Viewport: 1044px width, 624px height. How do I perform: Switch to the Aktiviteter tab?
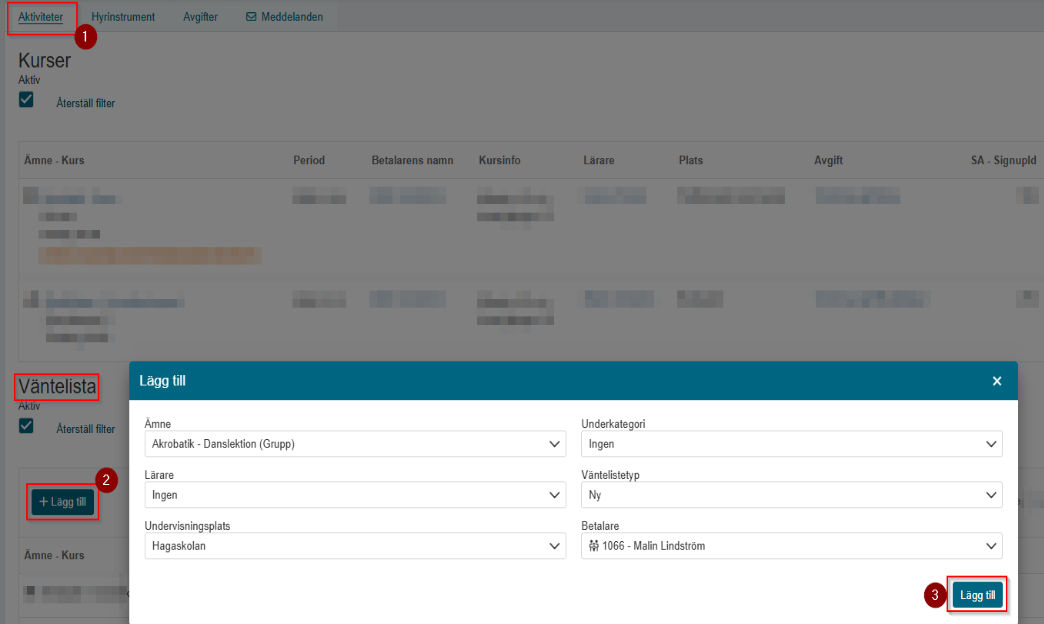click(x=41, y=17)
